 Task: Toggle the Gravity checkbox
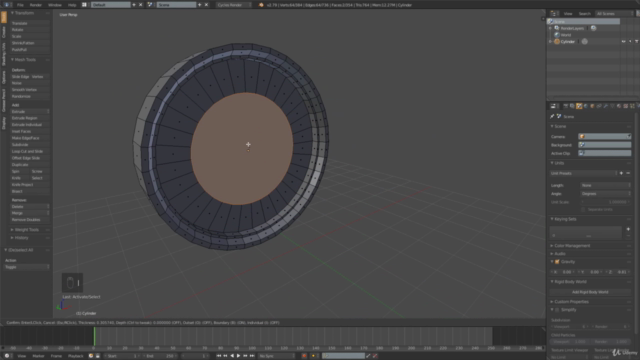tap(557, 262)
